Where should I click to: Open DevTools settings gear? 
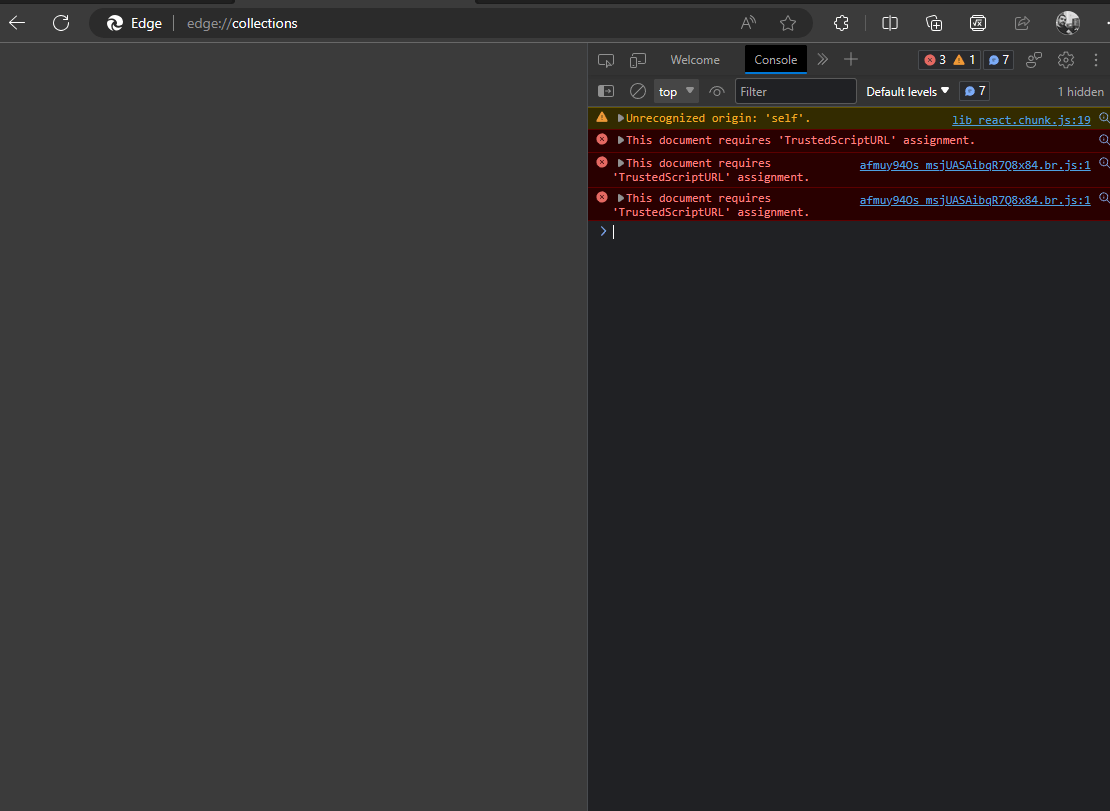click(x=1066, y=60)
